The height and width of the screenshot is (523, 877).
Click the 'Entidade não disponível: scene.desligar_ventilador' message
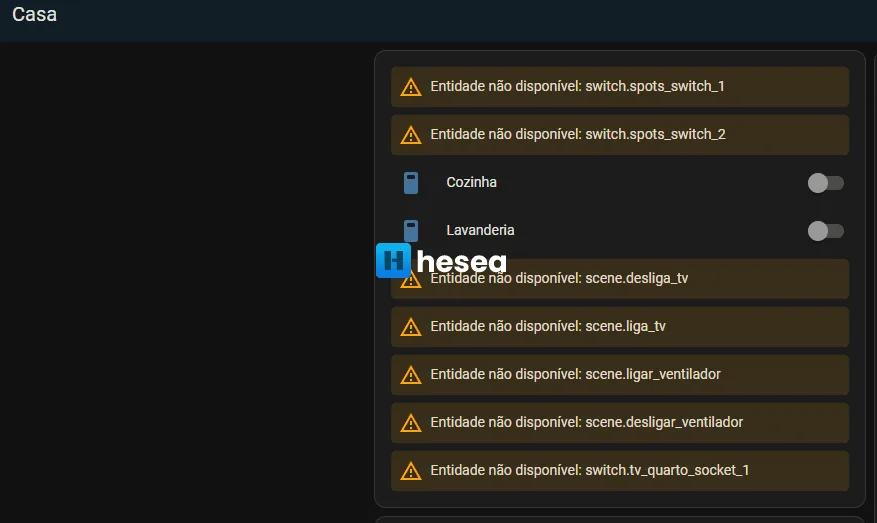[620, 423]
